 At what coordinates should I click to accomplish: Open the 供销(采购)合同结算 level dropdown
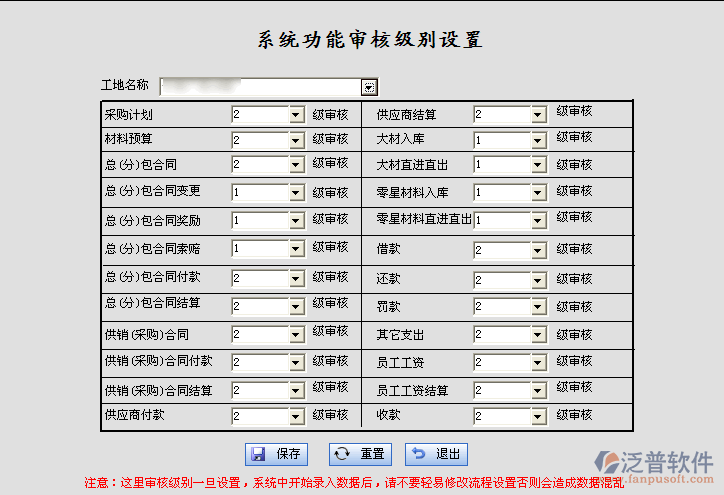point(296,391)
